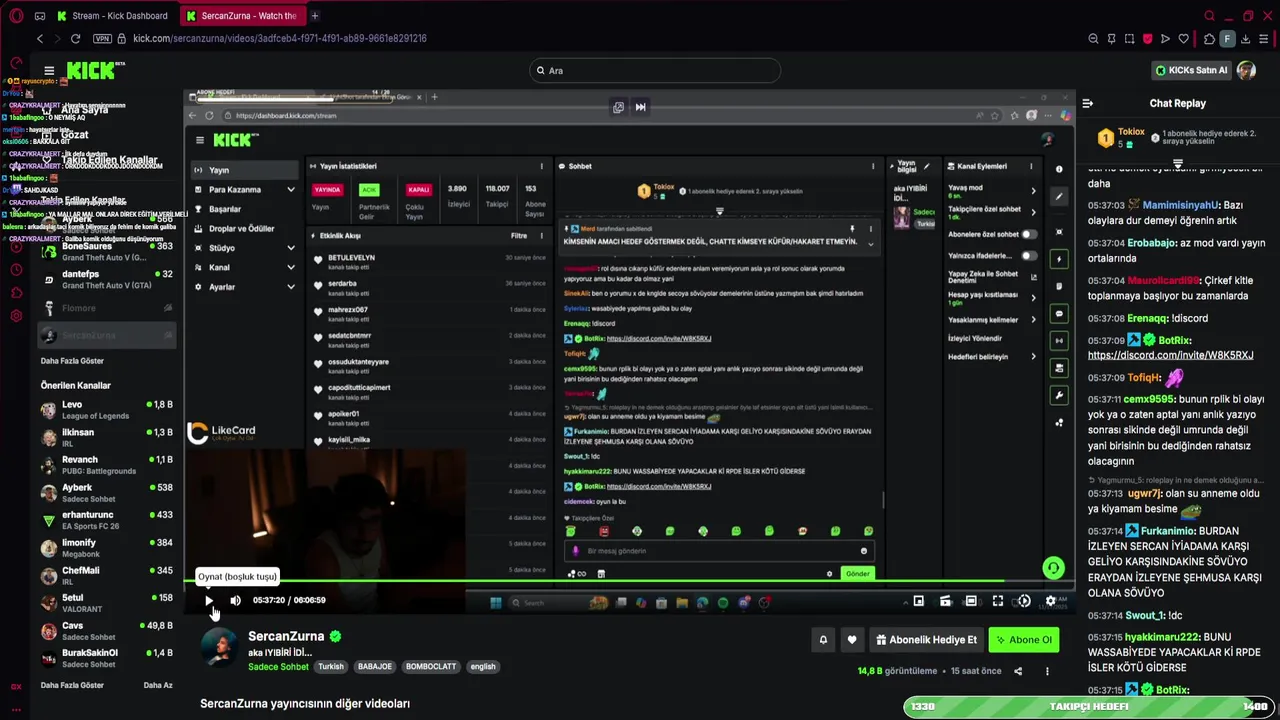The height and width of the screenshot is (720, 1280).
Task: Open more options next to share
Action: [1047, 671]
